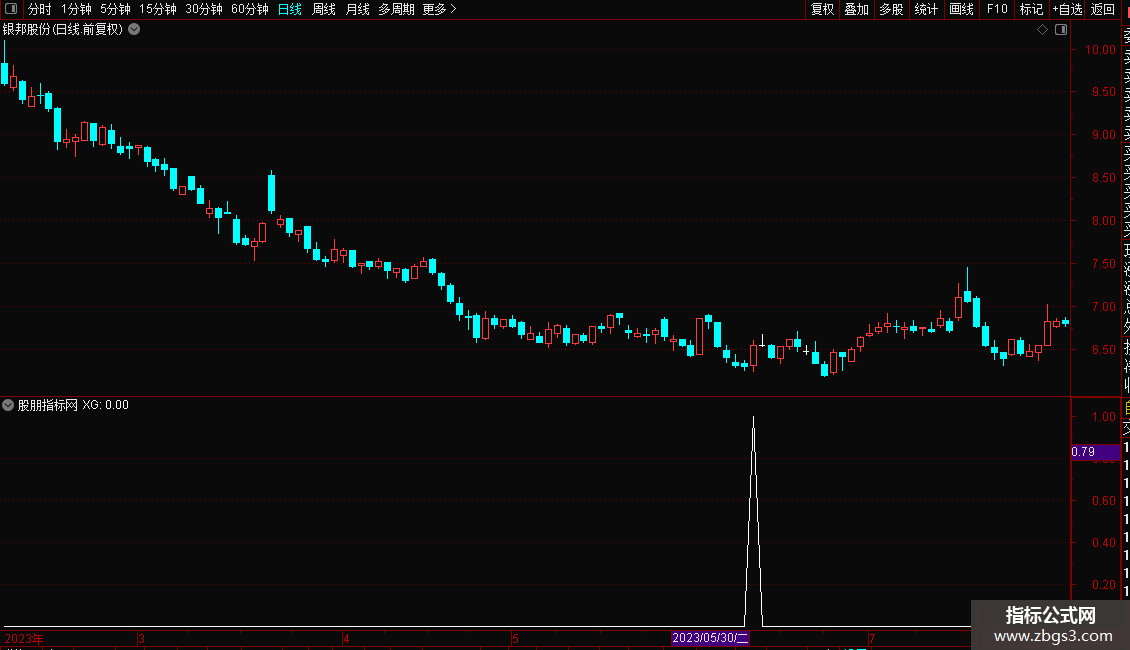Toggle side panel icon in chart corner

tap(1061, 30)
